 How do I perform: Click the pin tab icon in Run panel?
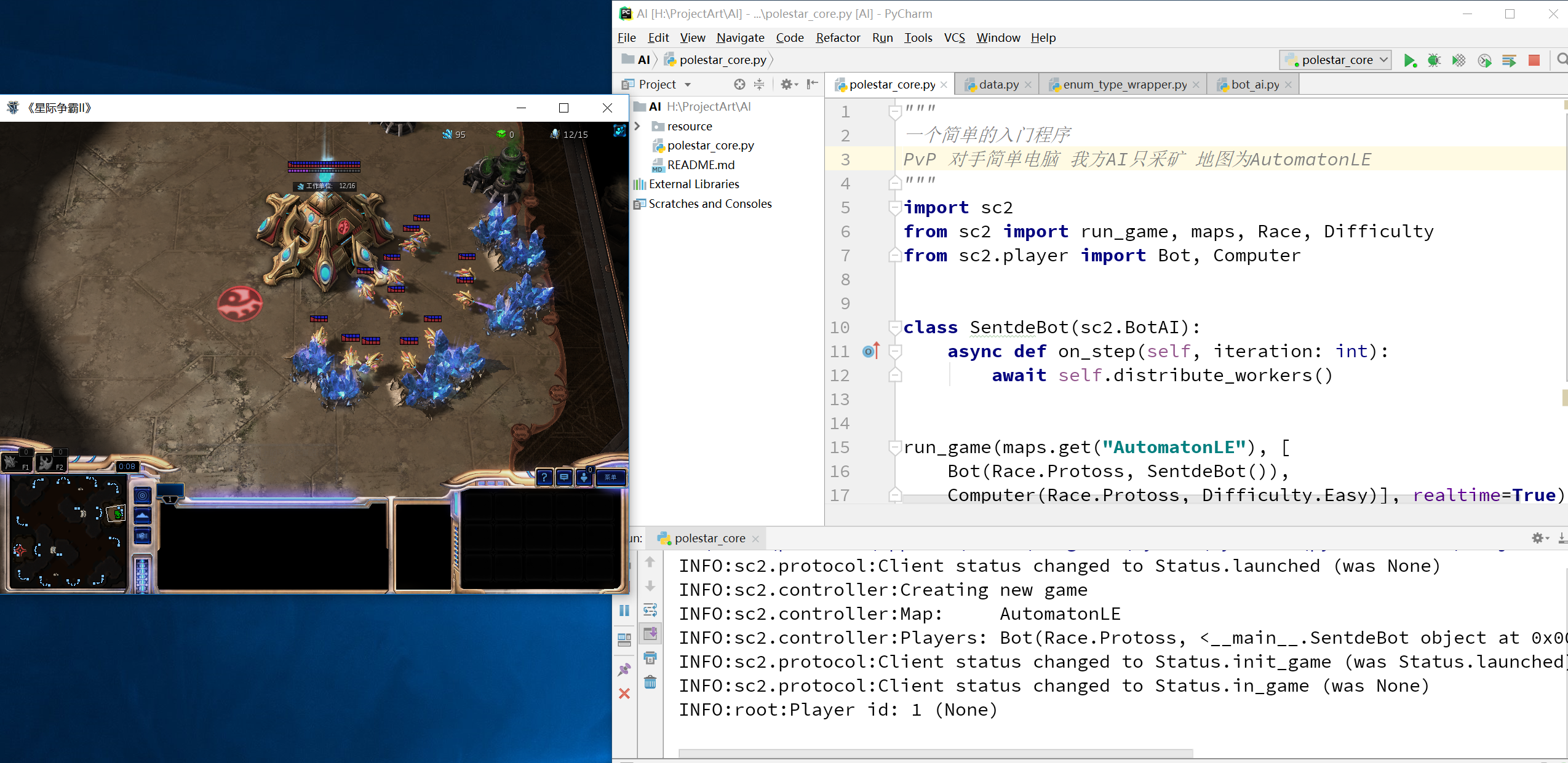[624, 669]
